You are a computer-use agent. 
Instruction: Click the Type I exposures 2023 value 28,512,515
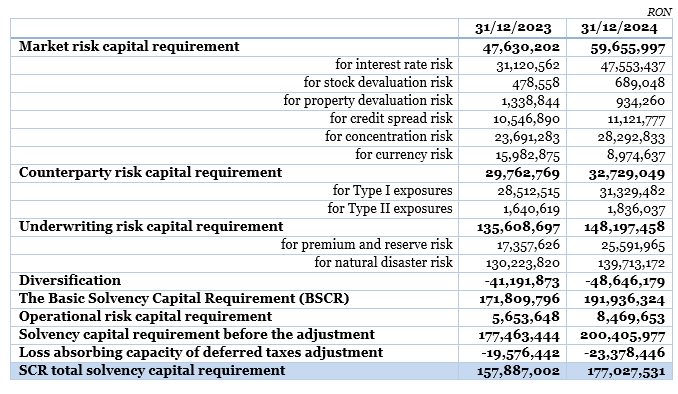pyautogui.click(x=528, y=191)
